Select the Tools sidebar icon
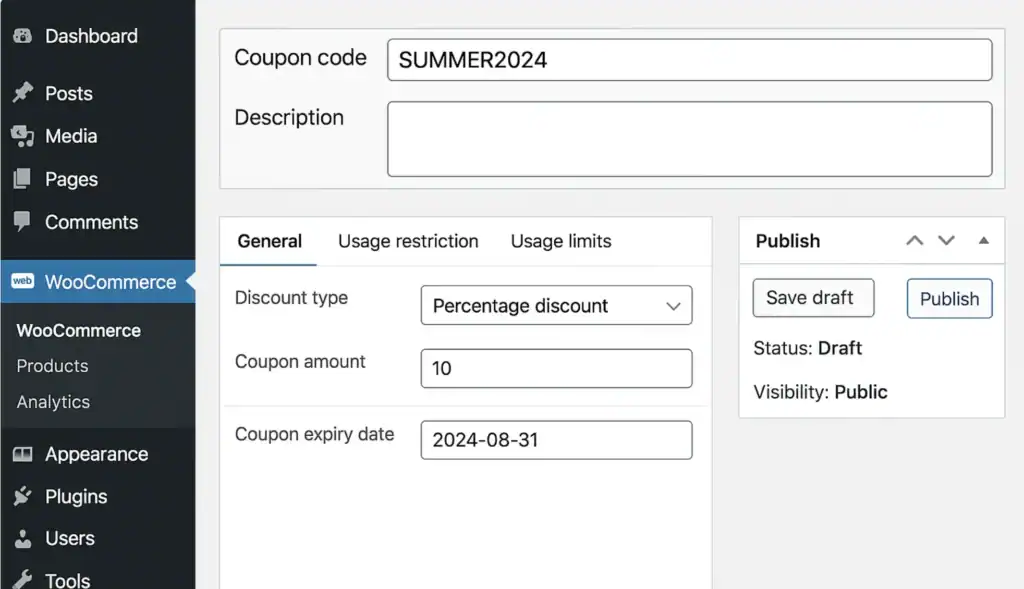The height and width of the screenshot is (589, 1024). (x=22, y=578)
